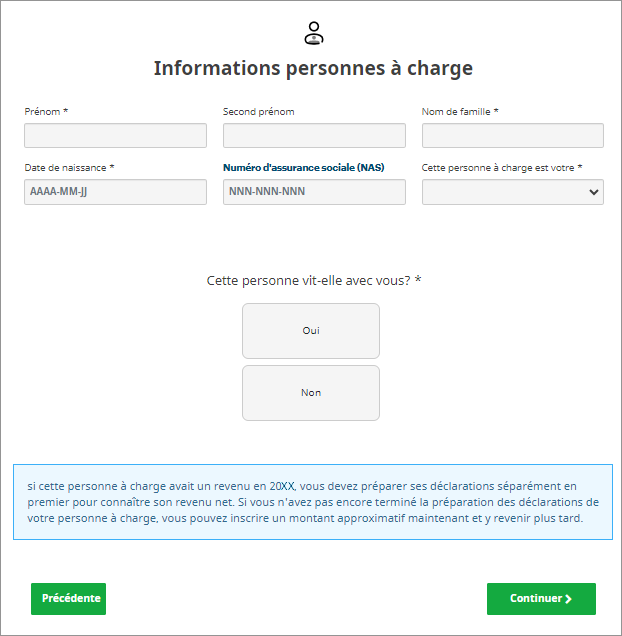Click the heading Informations personnes à charge
Screen dimensions: 622x636
click(313, 68)
